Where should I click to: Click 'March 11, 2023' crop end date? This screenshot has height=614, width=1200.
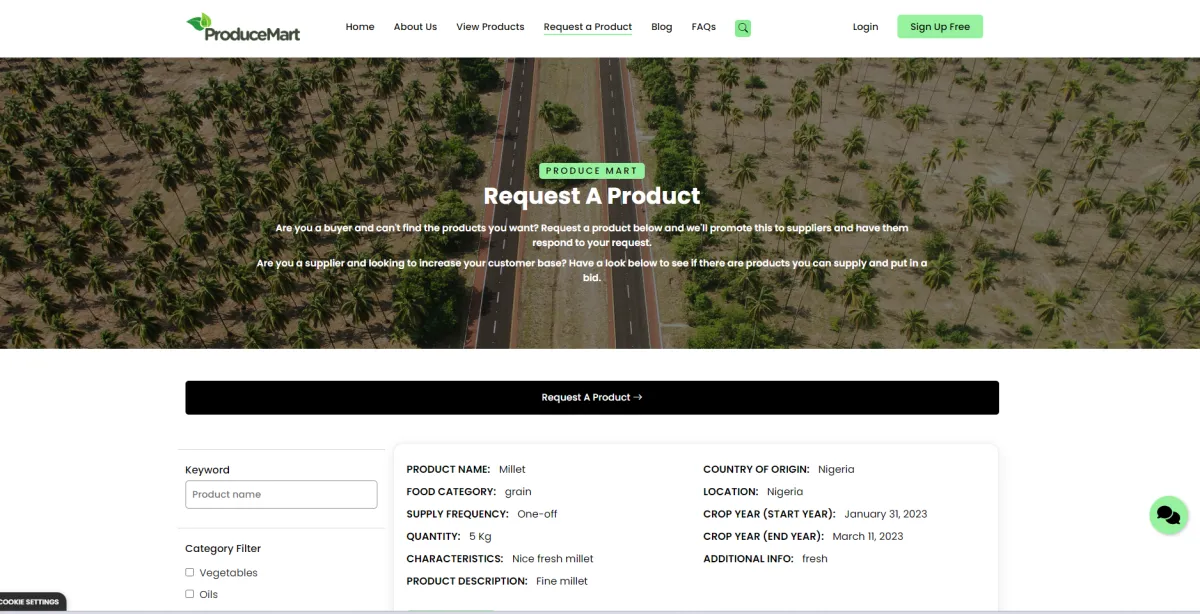[x=867, y=536]
